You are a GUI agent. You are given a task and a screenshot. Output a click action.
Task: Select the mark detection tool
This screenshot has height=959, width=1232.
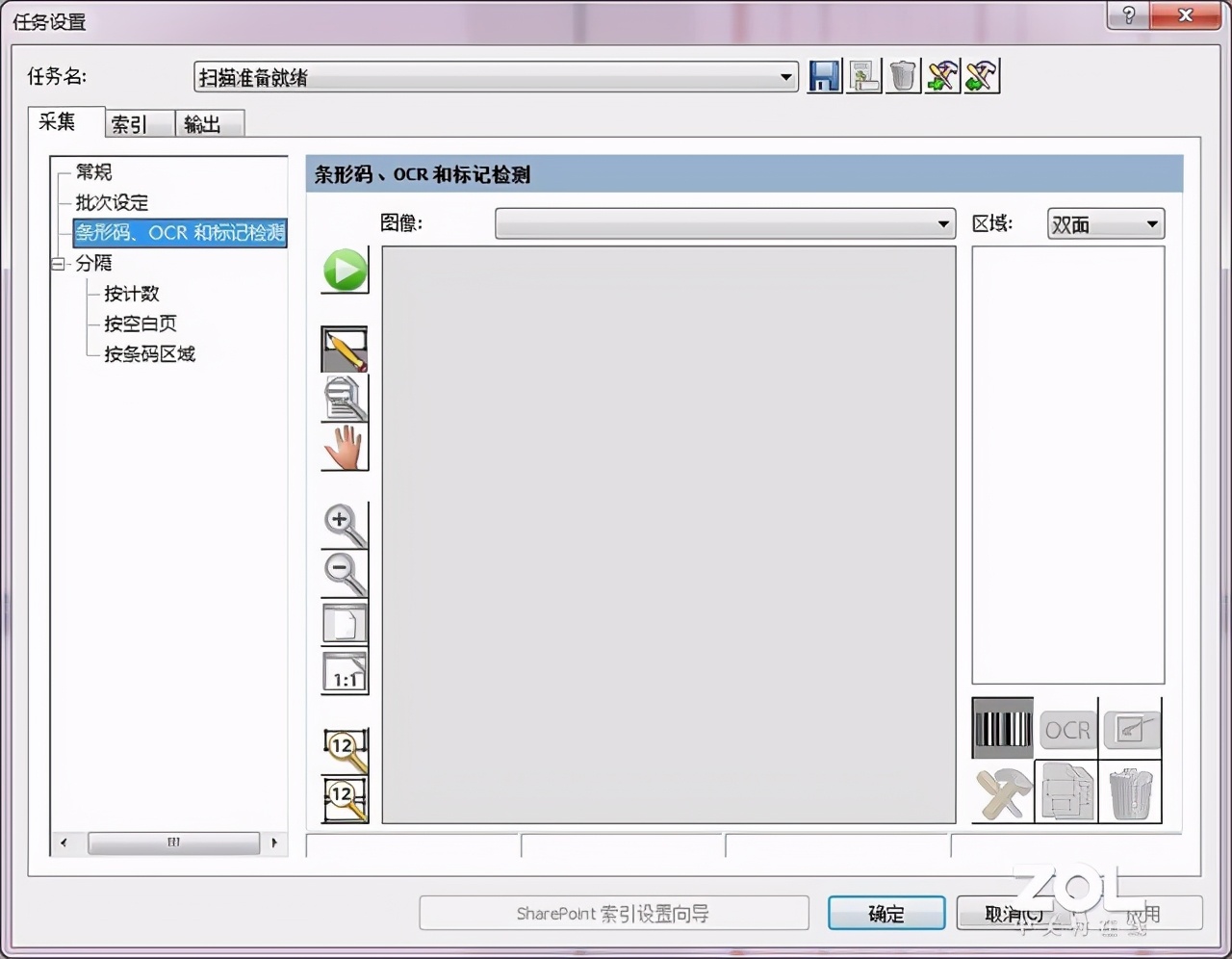[1132, 729]
